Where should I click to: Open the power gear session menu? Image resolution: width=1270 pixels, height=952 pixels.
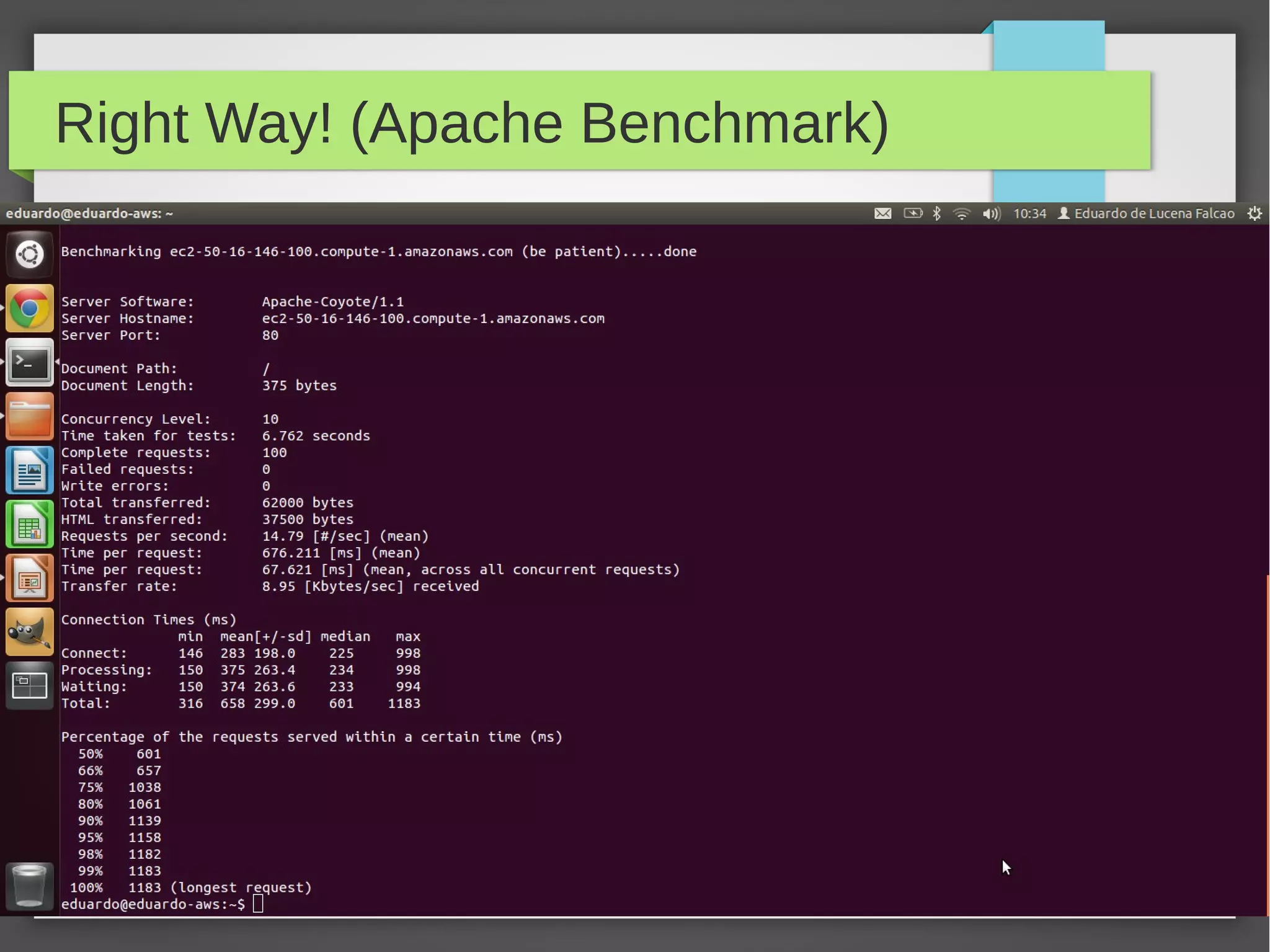[1254, 214]
